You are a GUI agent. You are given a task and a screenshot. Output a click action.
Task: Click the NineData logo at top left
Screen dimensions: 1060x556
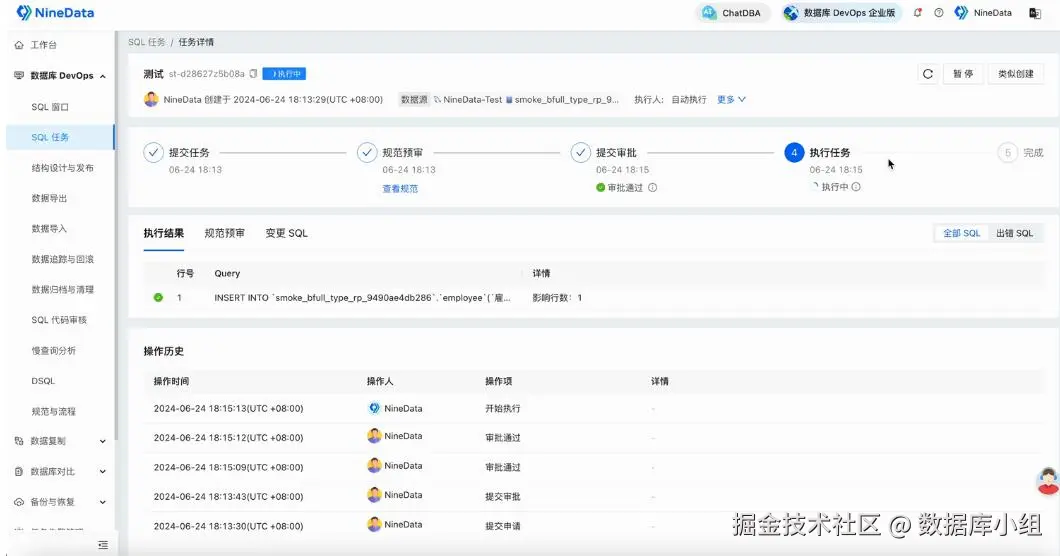tap(55, 13)
